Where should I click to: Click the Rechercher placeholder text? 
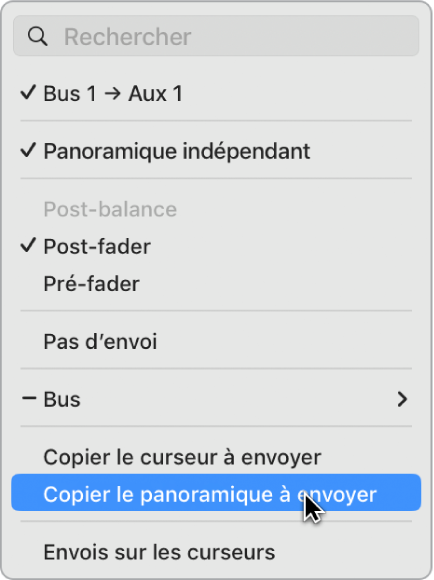pyautogui.click(x=128, y=37)
